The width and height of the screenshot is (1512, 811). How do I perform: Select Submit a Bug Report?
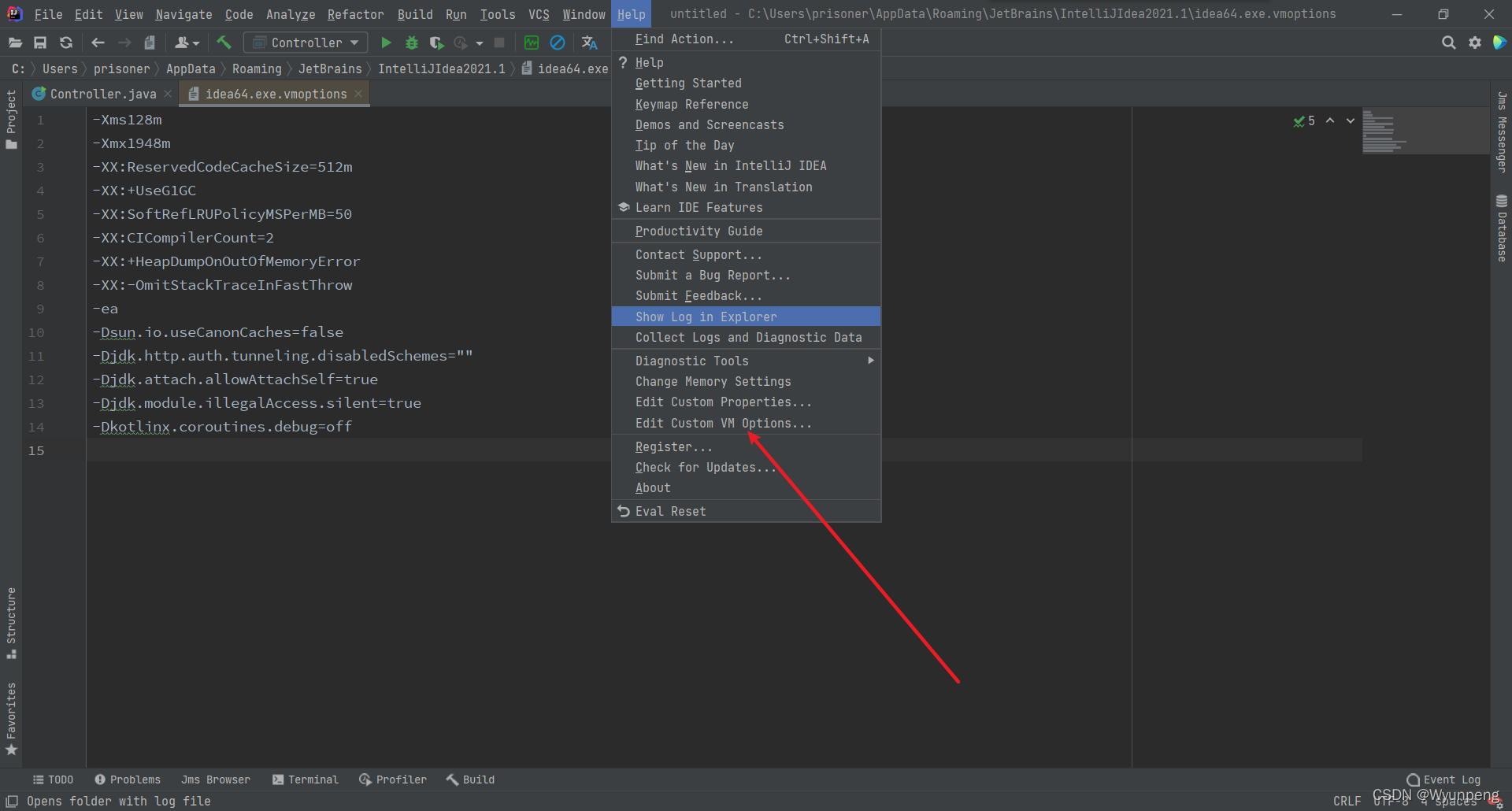point(746,275)
